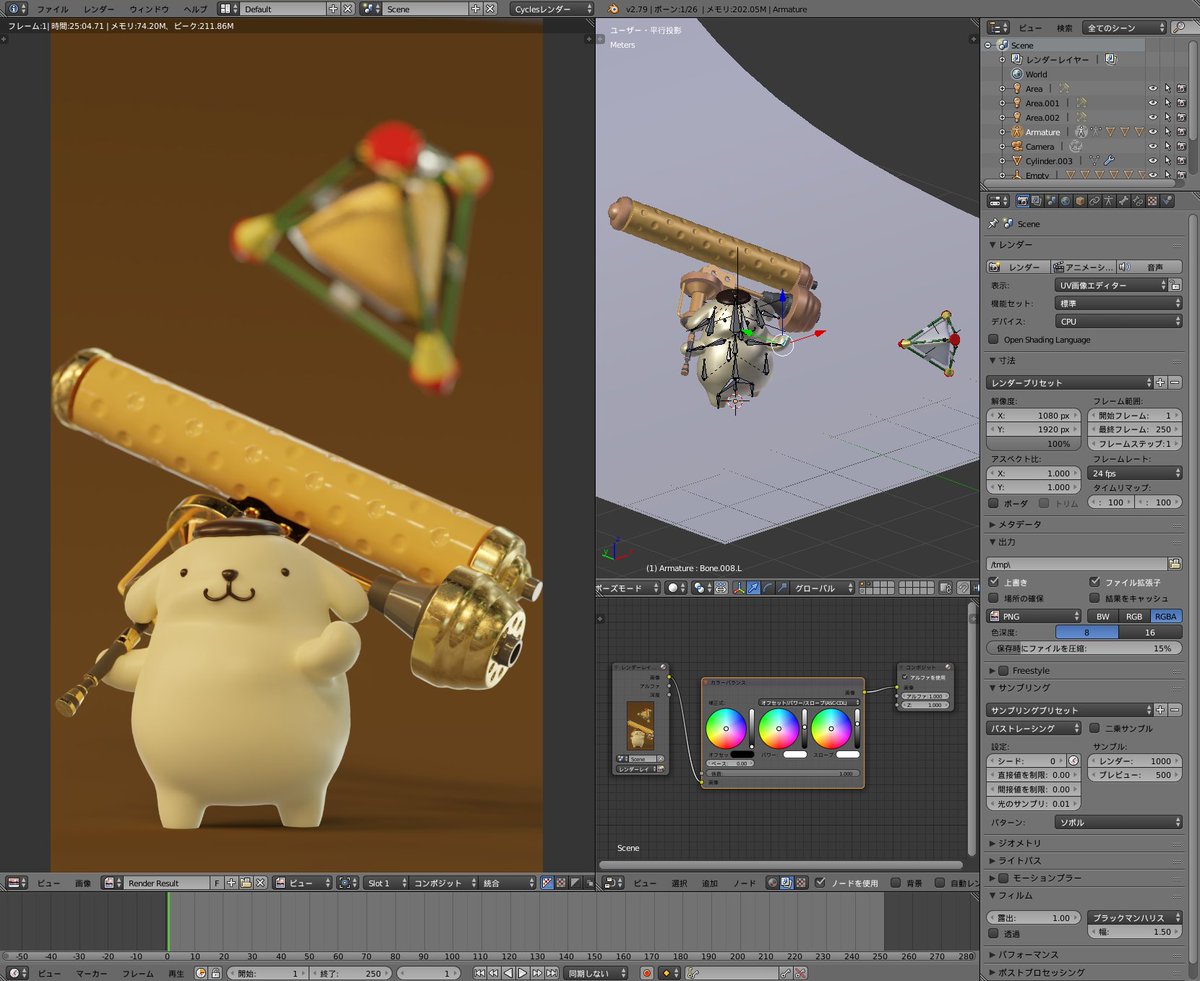
Task: Click the 音声 audio button
Action: tap(1149, 267)
